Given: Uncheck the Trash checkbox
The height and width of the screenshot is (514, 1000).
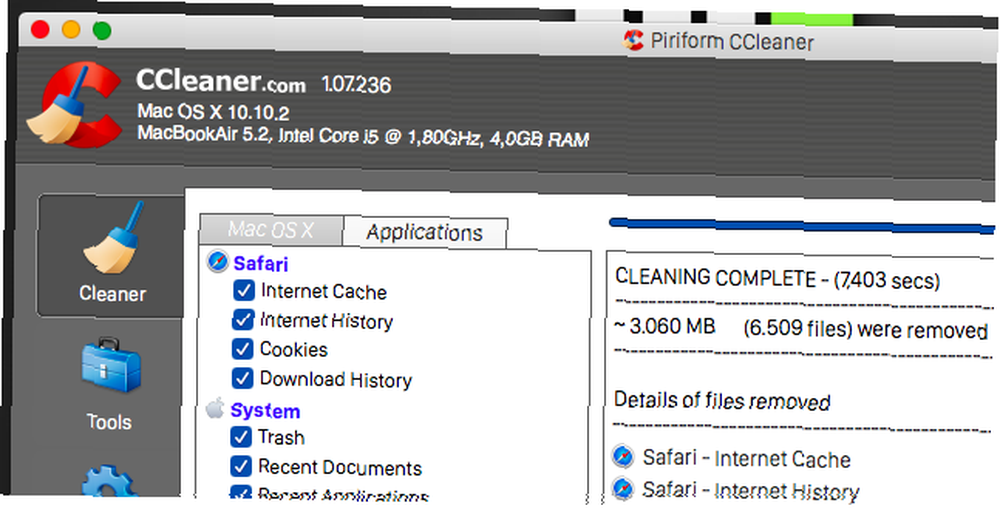Looking at the screenshot, I should tap(240, 437).
